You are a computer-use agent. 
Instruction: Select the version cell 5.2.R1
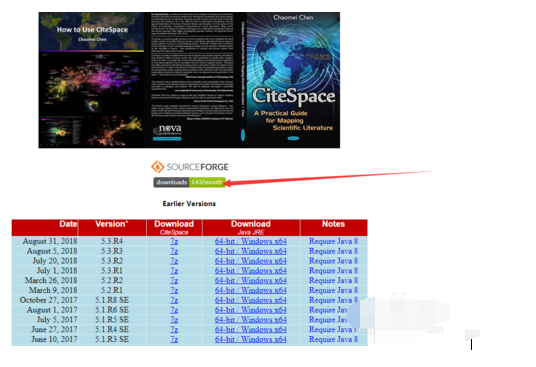click(112, 290)
